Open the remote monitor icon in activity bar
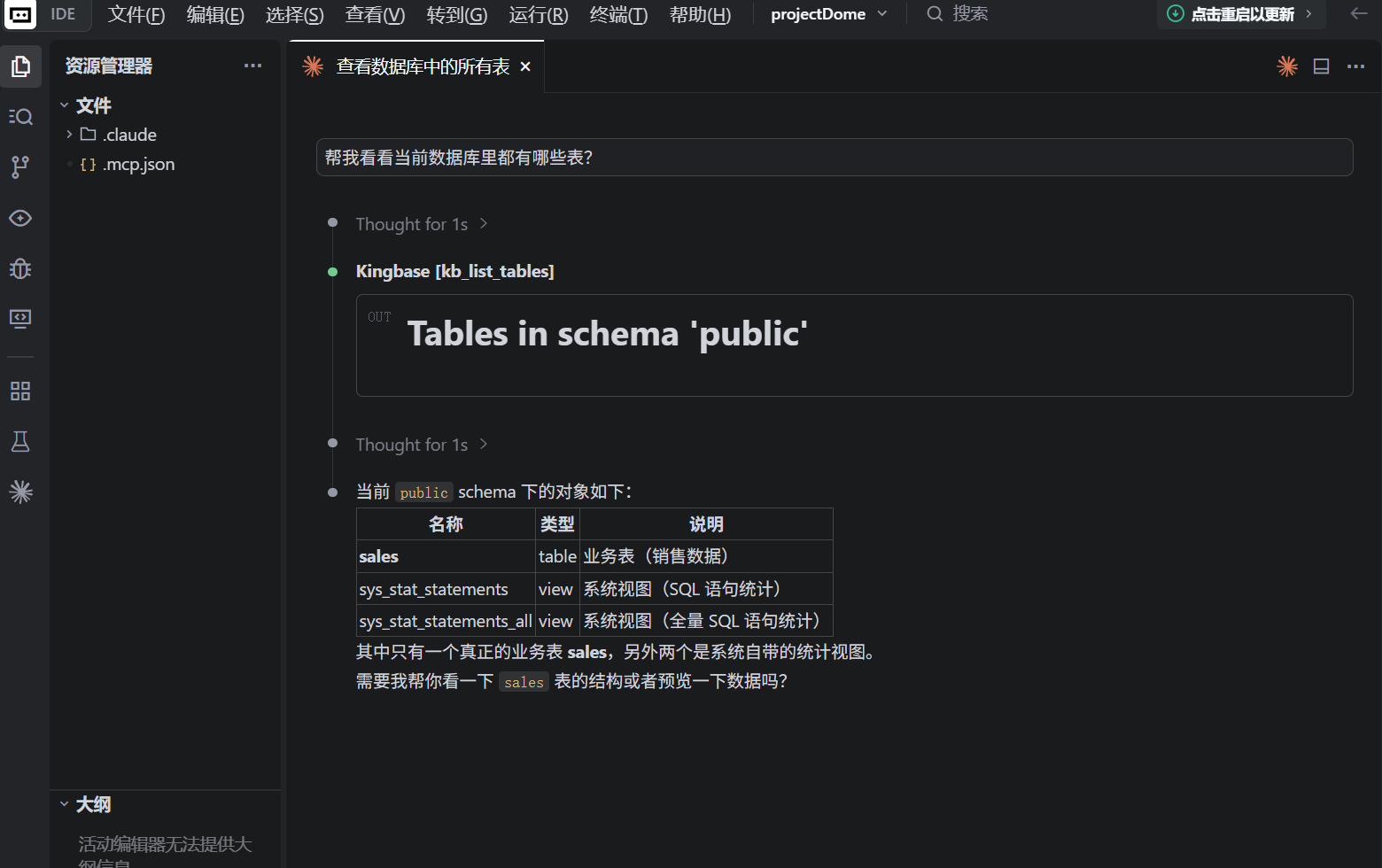The image size is (1382, 868). point(20,319)
